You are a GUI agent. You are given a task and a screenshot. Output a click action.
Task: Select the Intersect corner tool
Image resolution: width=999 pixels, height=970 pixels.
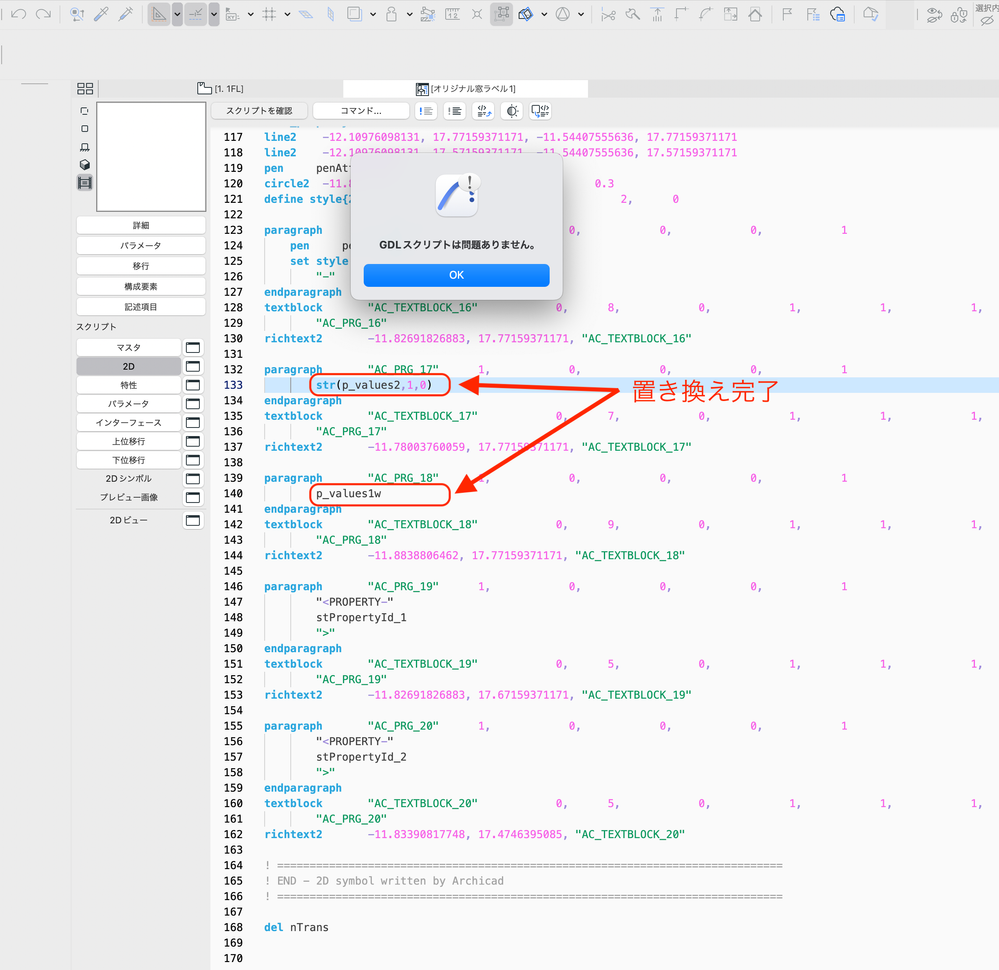[x=681, y=14]
